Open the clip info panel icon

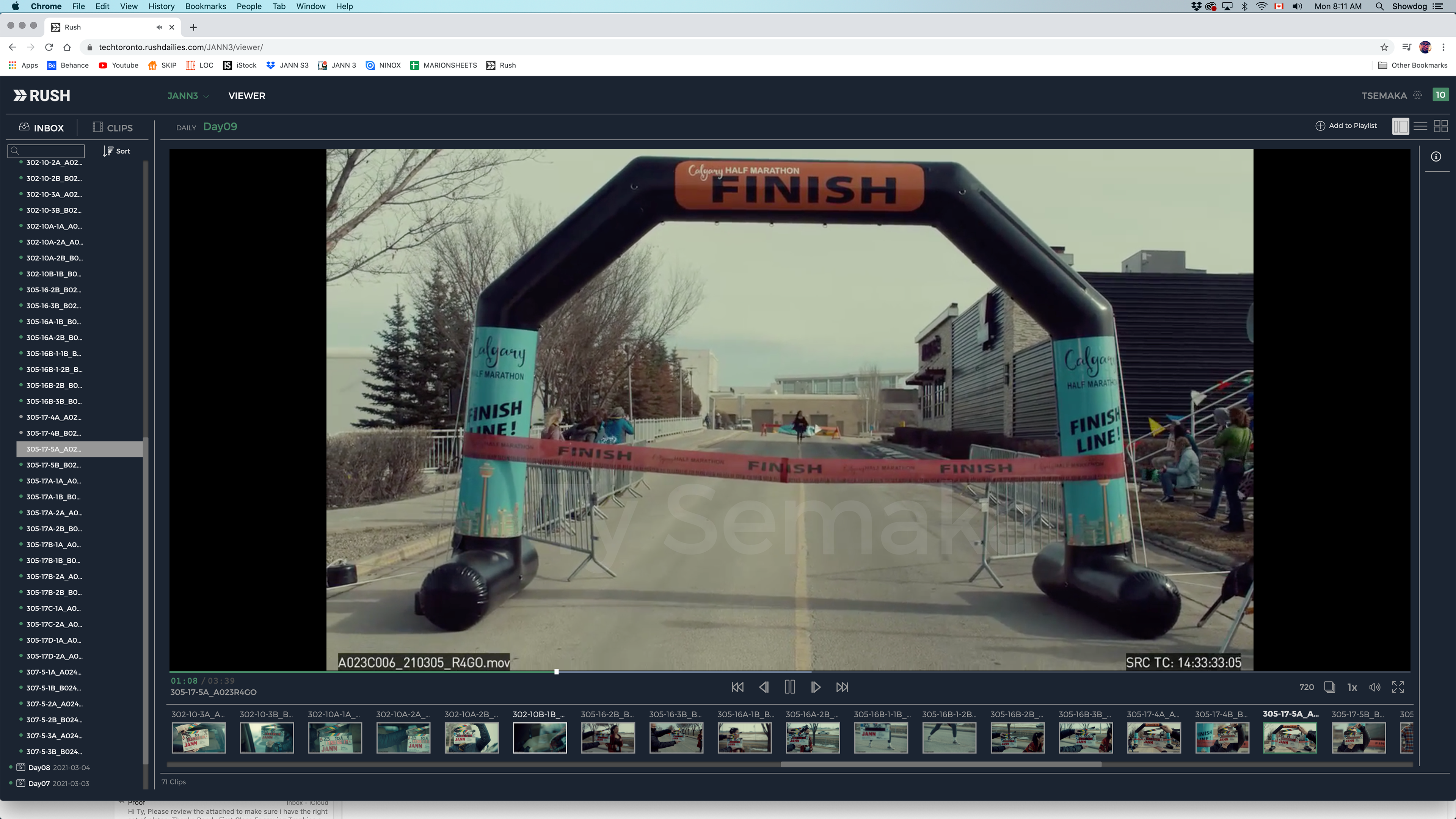coord(1436,157)
